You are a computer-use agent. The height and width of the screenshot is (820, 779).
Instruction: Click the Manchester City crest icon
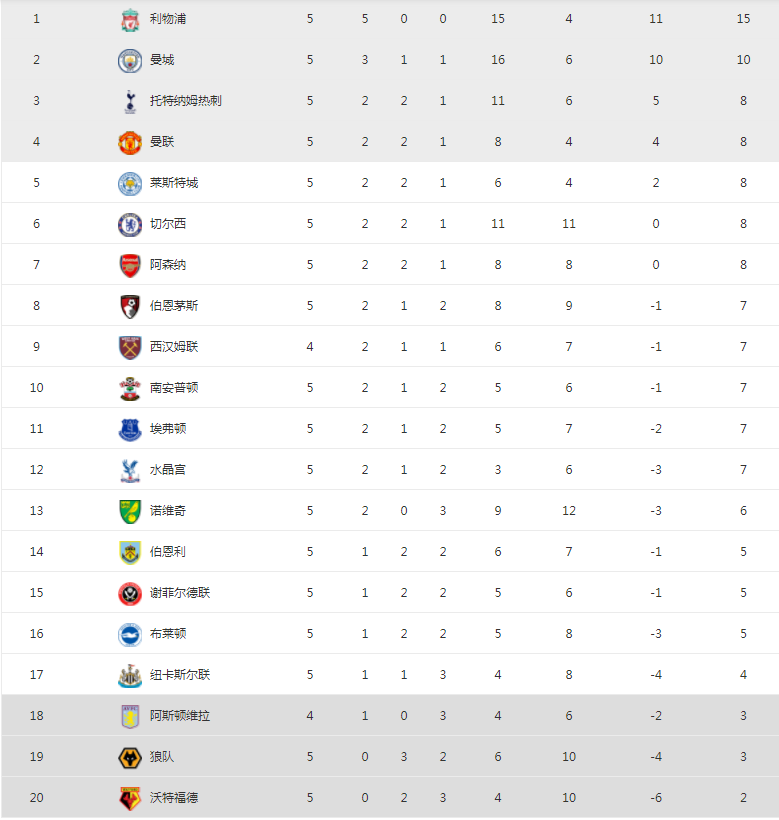pos(130,61)
